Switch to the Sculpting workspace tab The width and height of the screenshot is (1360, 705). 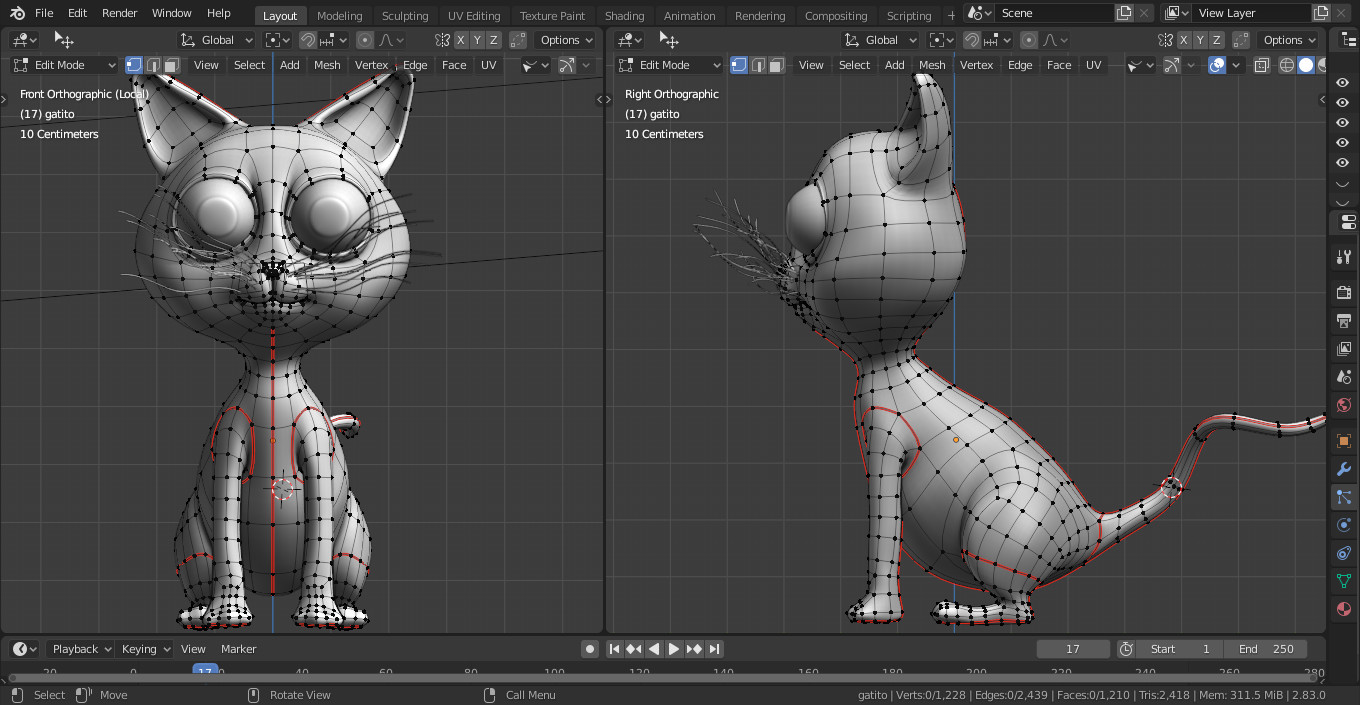point(404,15)
